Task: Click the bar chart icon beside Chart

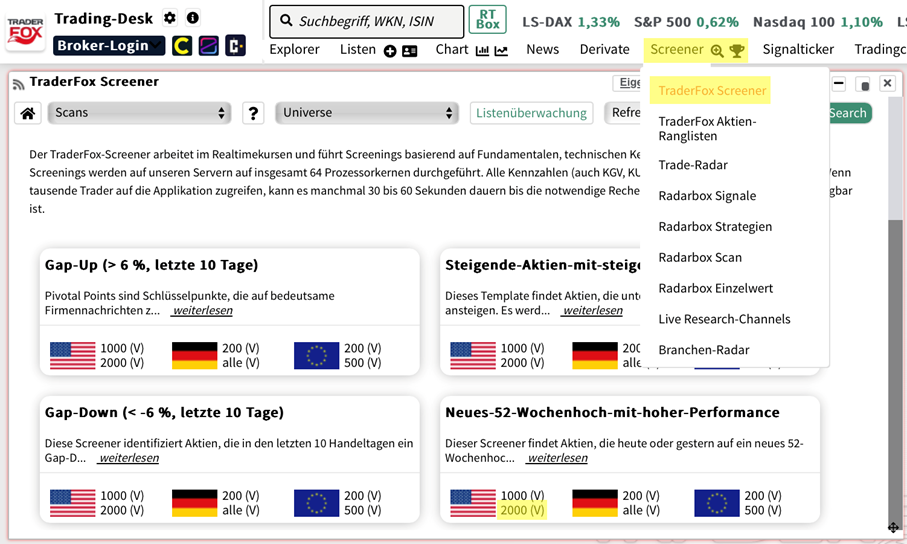Action: (x=483, y=51)
